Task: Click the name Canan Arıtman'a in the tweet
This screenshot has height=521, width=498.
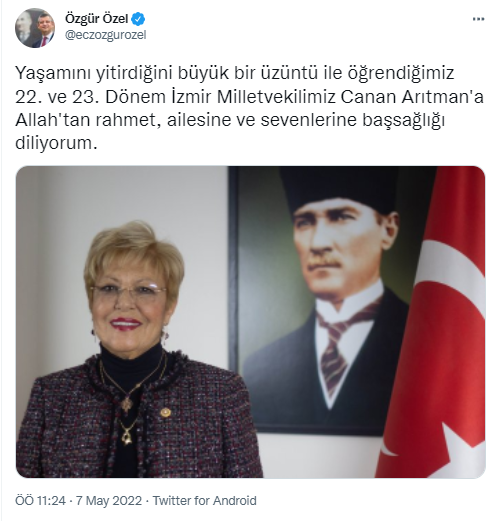Action: pyautogui.click(x=412, y=97)
